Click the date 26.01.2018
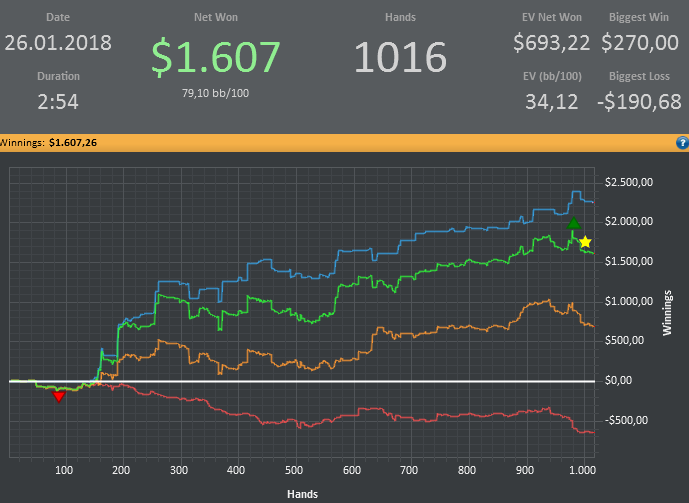The width and height of the screenshot is (689, 503). [x=58, y=43]
